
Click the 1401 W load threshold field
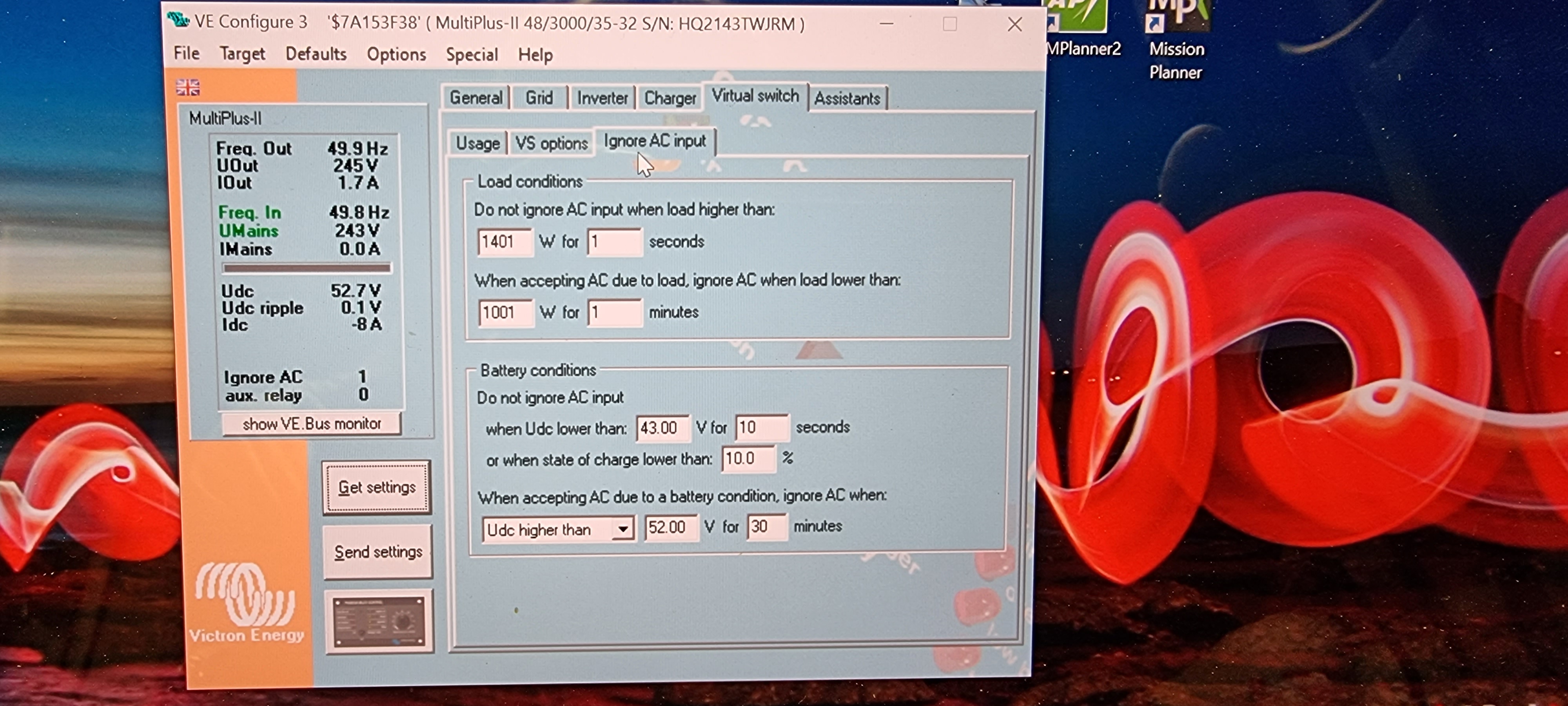click(x=504, y=242)
